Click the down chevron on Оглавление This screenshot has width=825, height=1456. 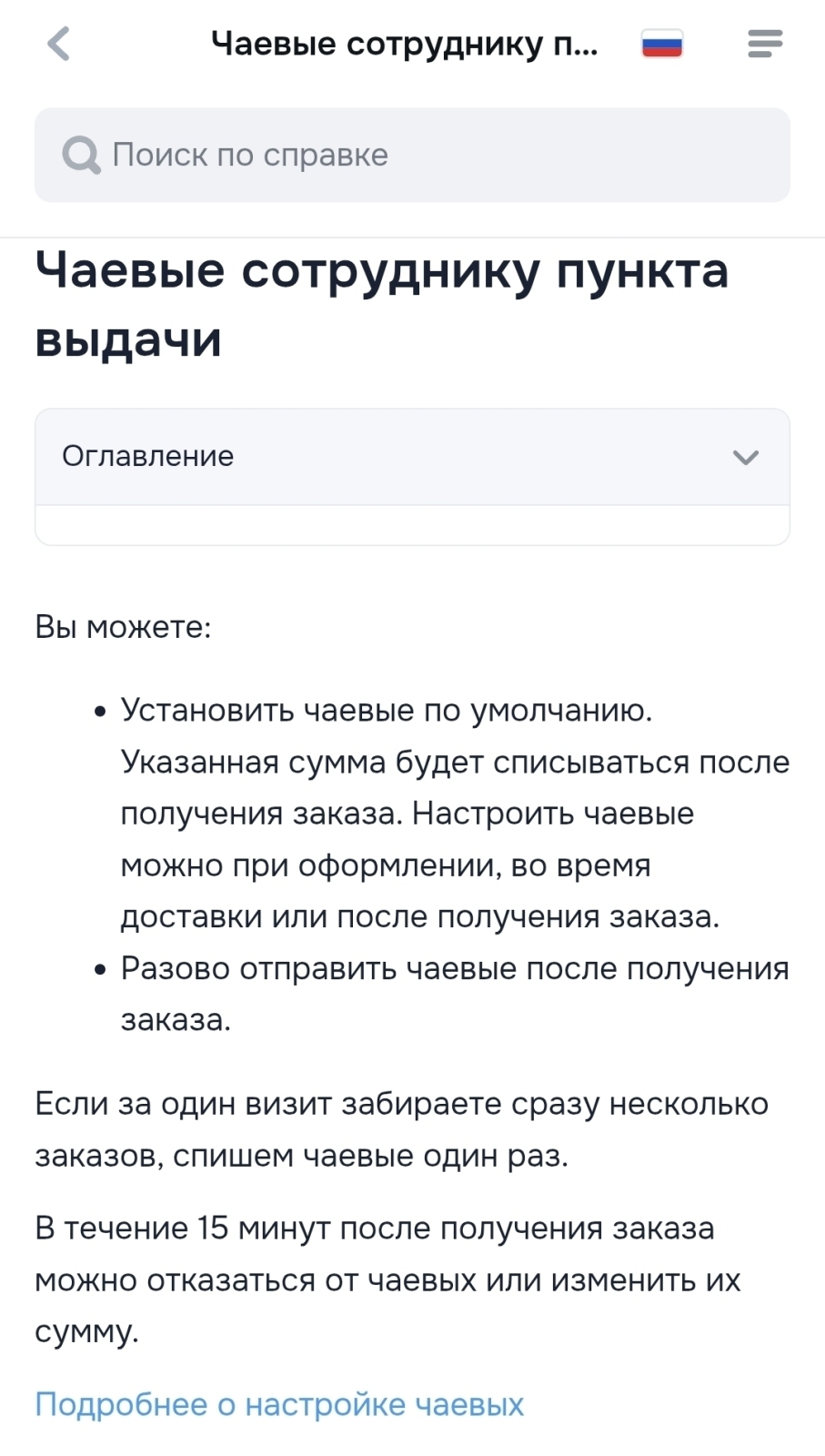(746, 457)
